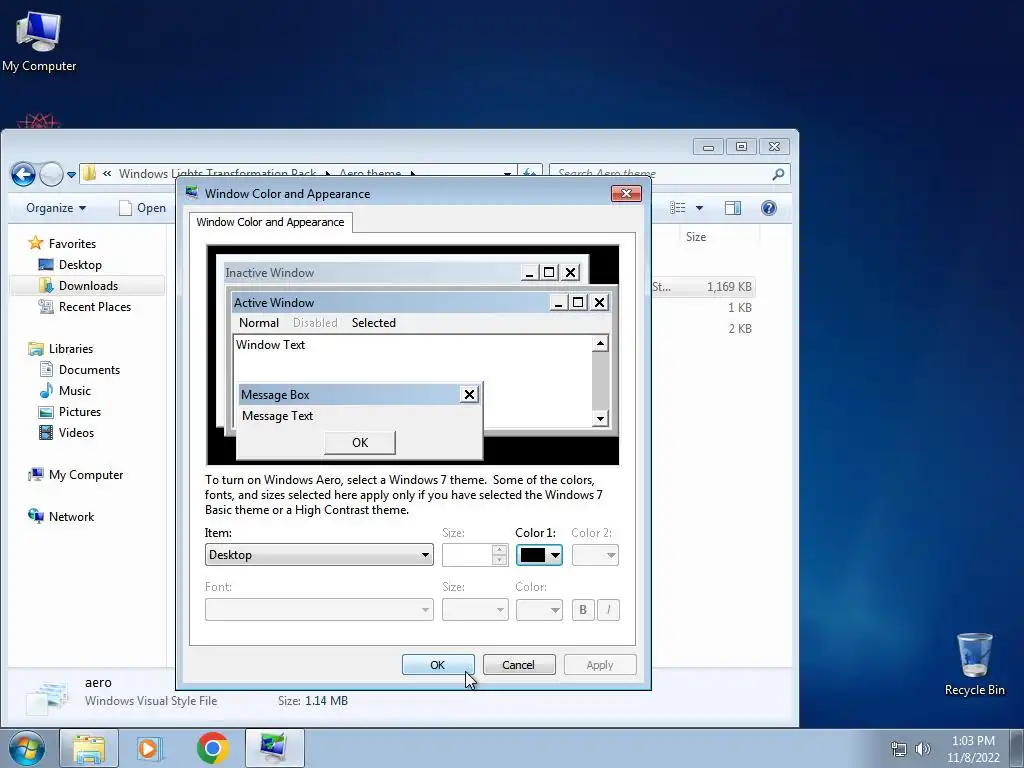
Task: Select Favorites star in navigation pane
Action: tap(35, 243)
